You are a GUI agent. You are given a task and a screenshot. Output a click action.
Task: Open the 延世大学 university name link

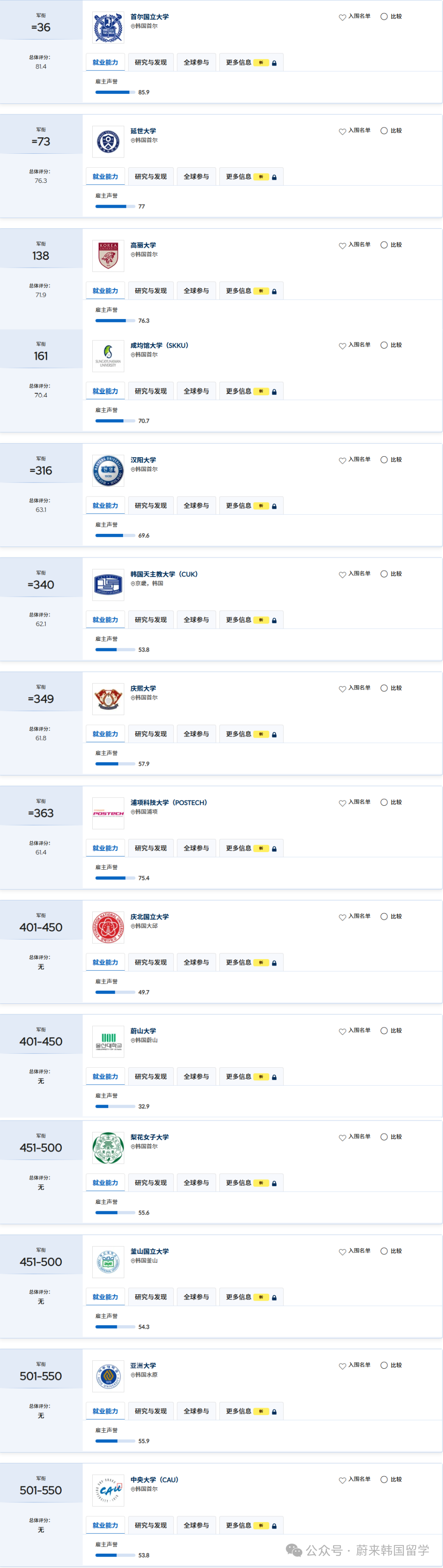tap(143, 131)
